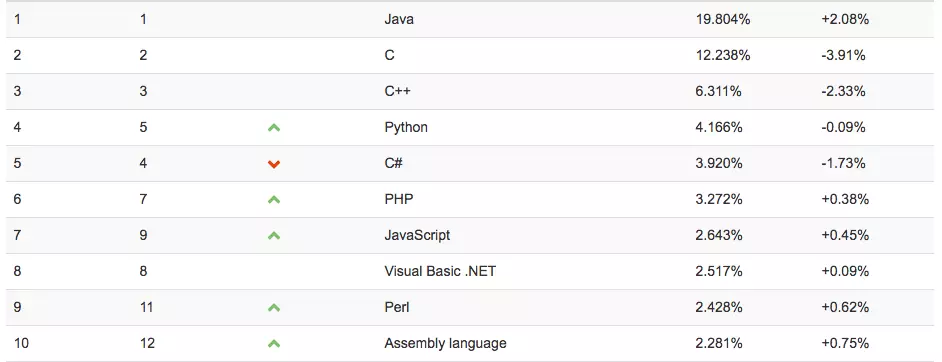Click the -3.91% change for C
The width and height of the screenshot is (942, 362).
(x=843, y=55)
